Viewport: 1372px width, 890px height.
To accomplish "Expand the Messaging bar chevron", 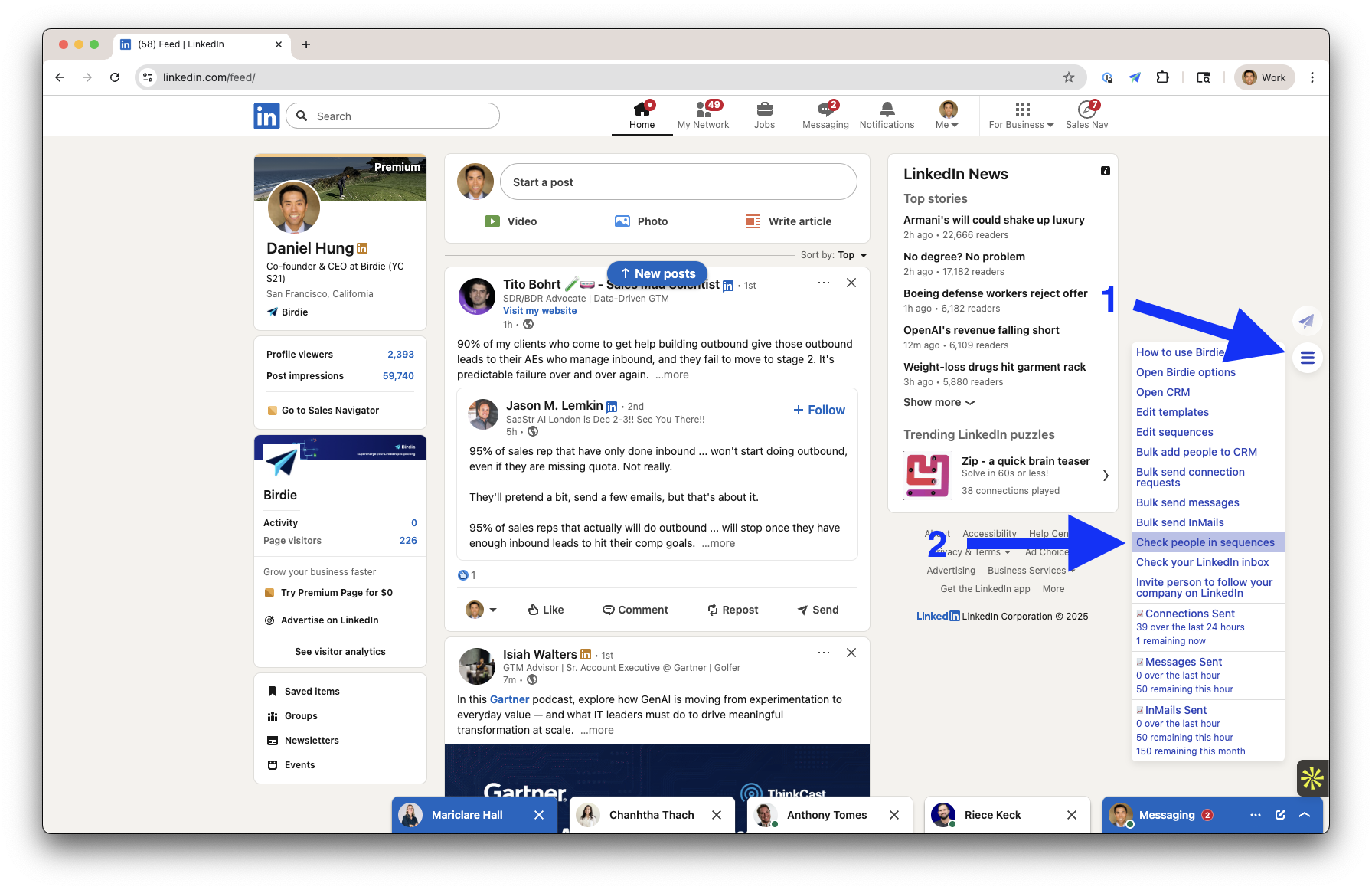I will tap(1305, 815).
